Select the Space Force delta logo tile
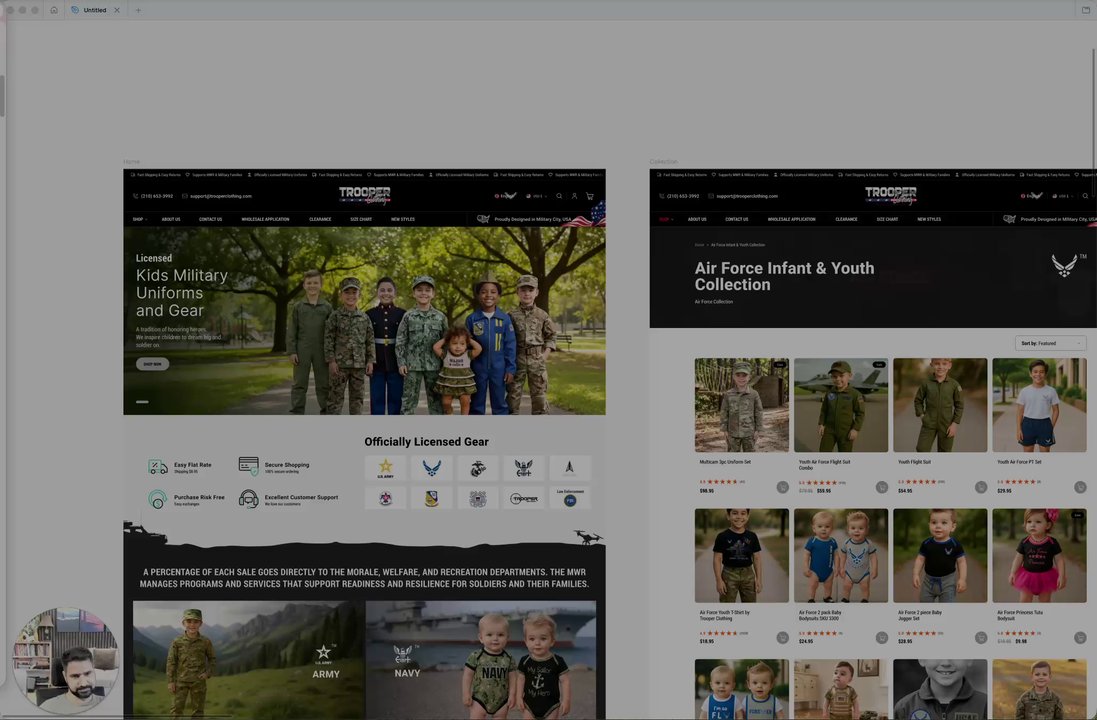 click(569, 468)
